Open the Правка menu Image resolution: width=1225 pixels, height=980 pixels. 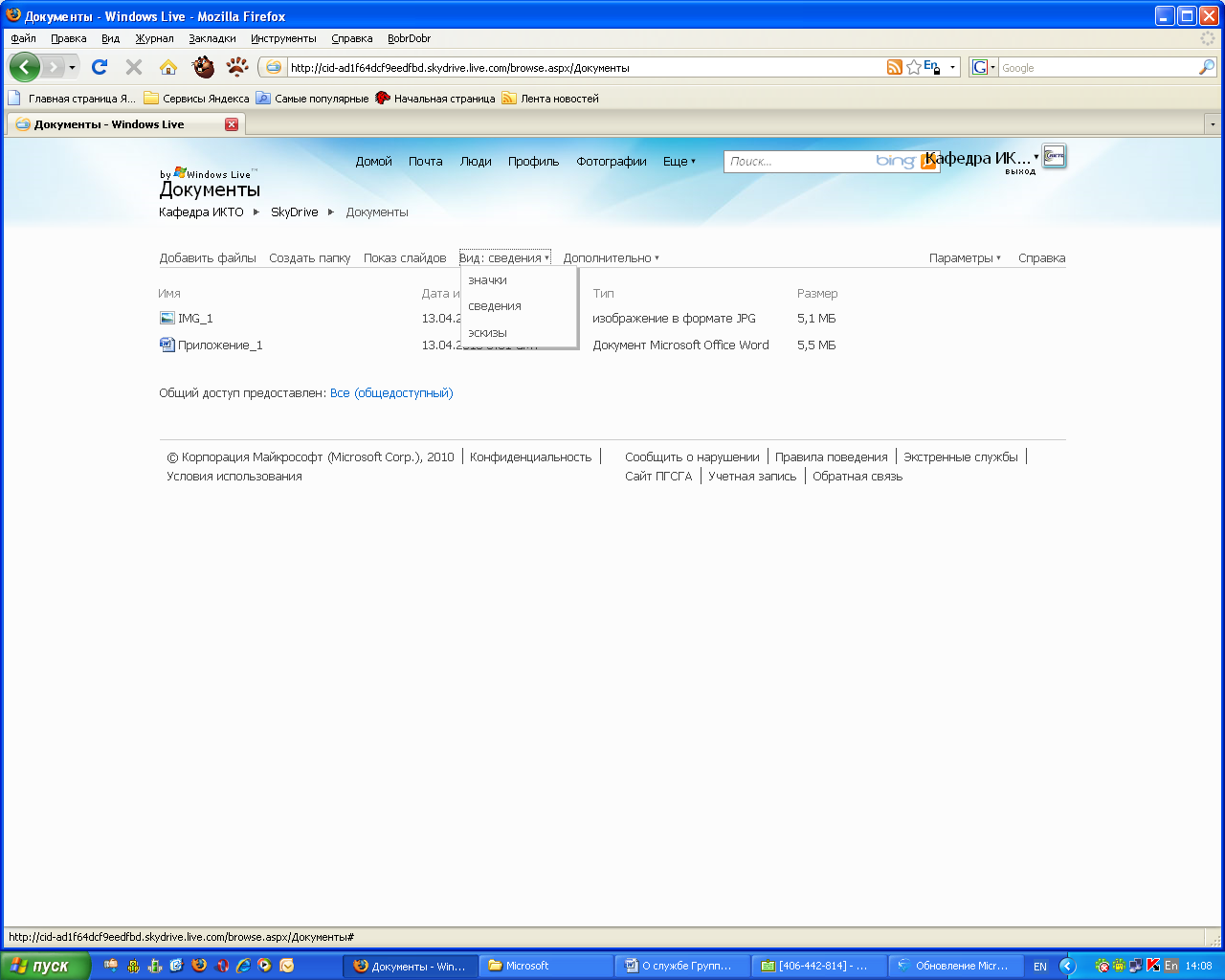[69, 38]
